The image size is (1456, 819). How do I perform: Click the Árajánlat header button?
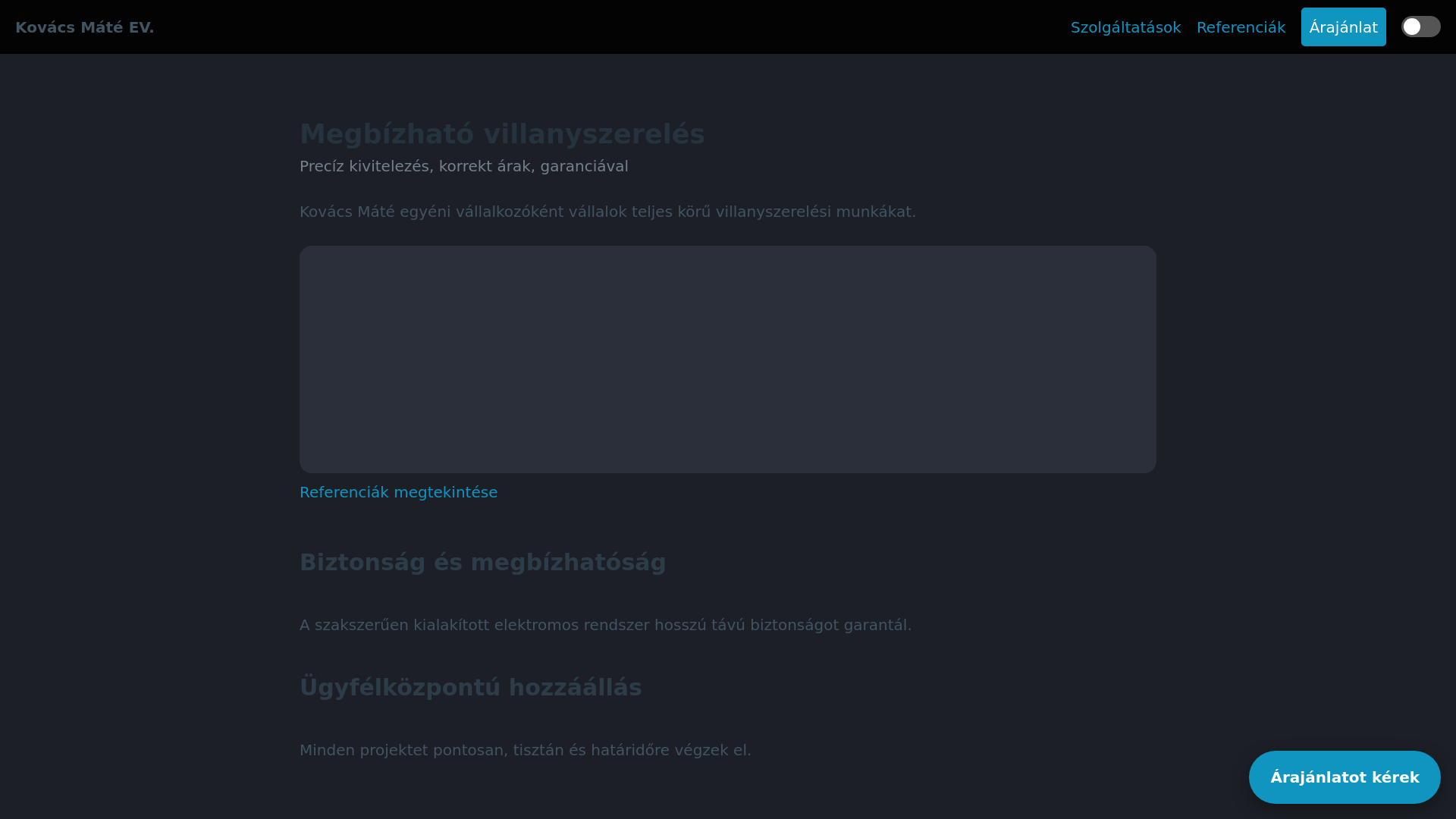1343,27
